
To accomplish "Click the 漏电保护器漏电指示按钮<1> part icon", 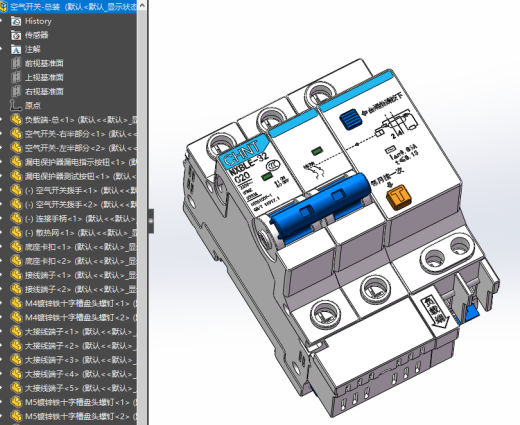I will (16, 162).
